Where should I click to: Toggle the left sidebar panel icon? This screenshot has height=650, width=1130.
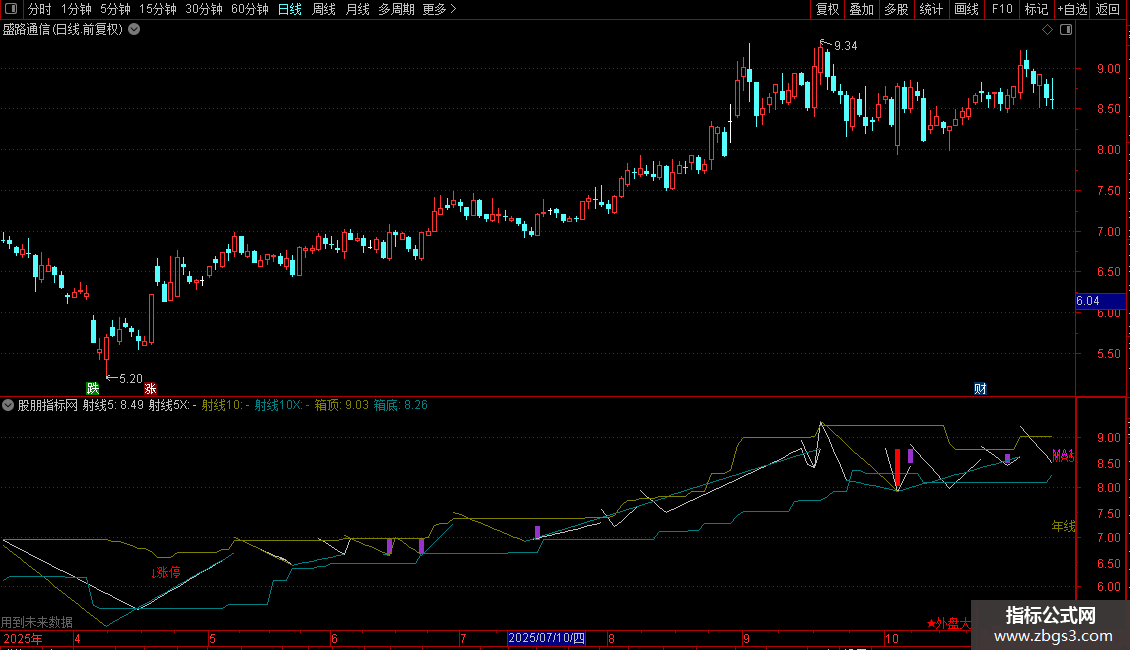[x=11, y=9]
